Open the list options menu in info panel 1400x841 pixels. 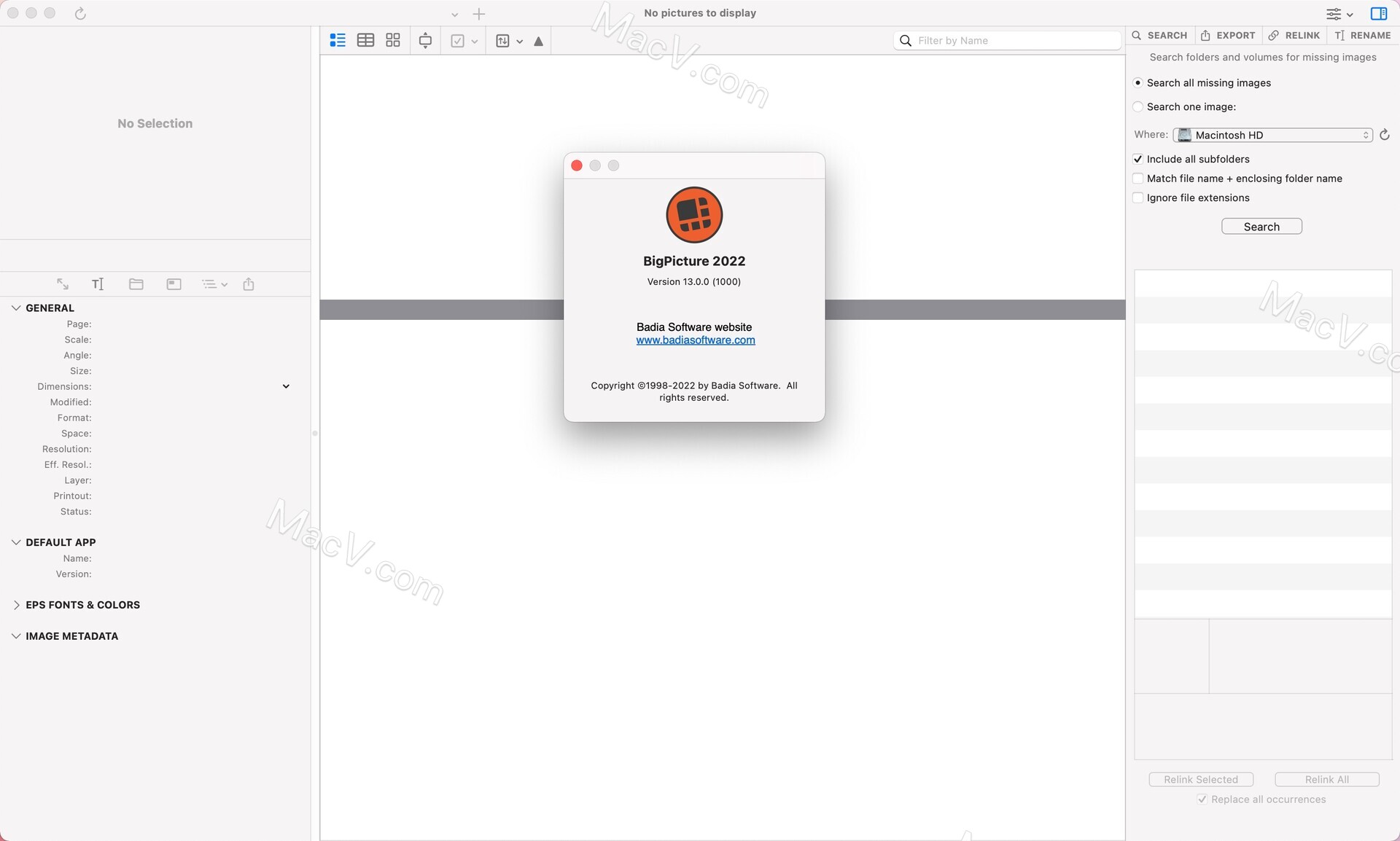click(214, 284)
